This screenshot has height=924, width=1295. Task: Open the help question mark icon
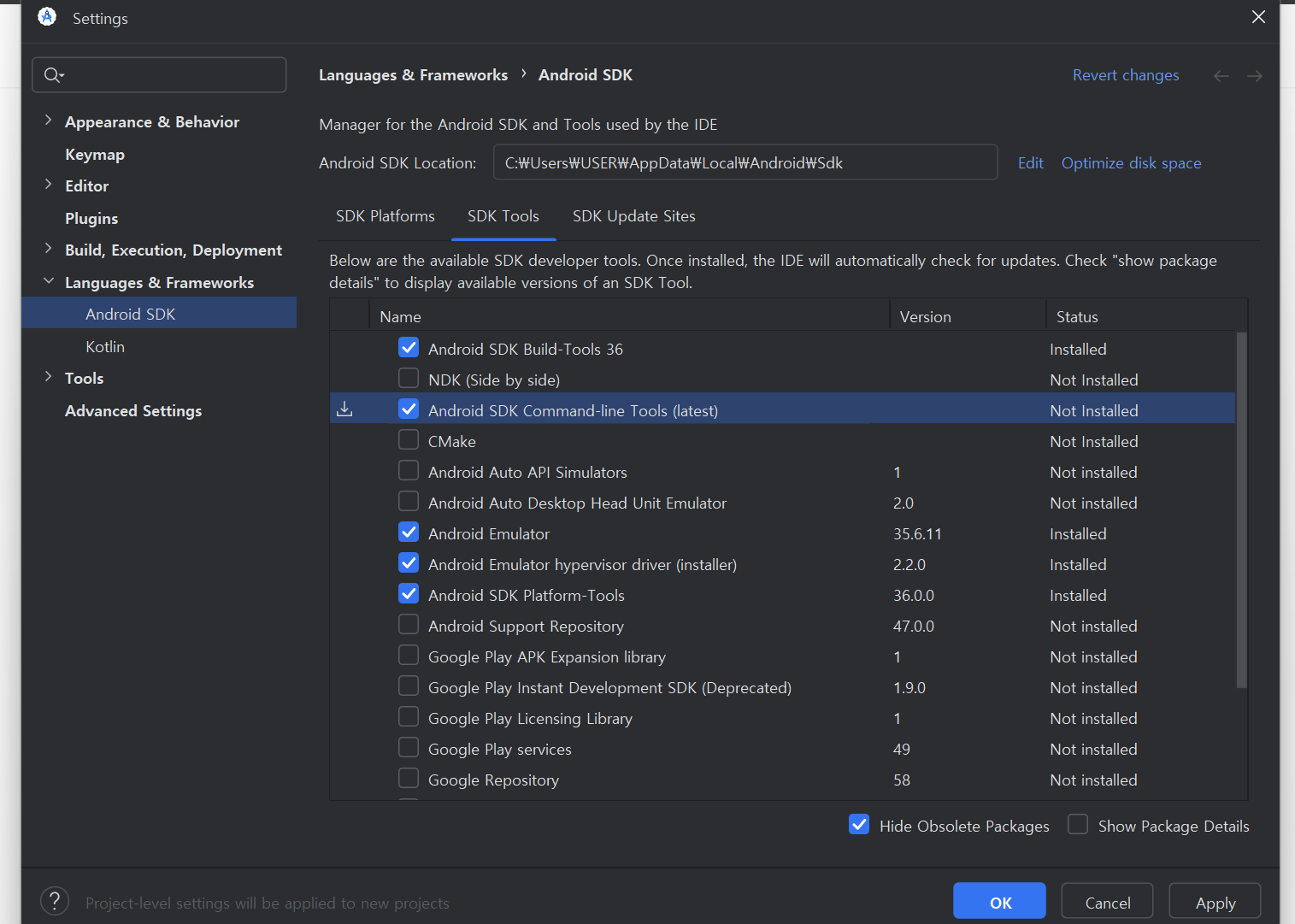coord(55,901)
